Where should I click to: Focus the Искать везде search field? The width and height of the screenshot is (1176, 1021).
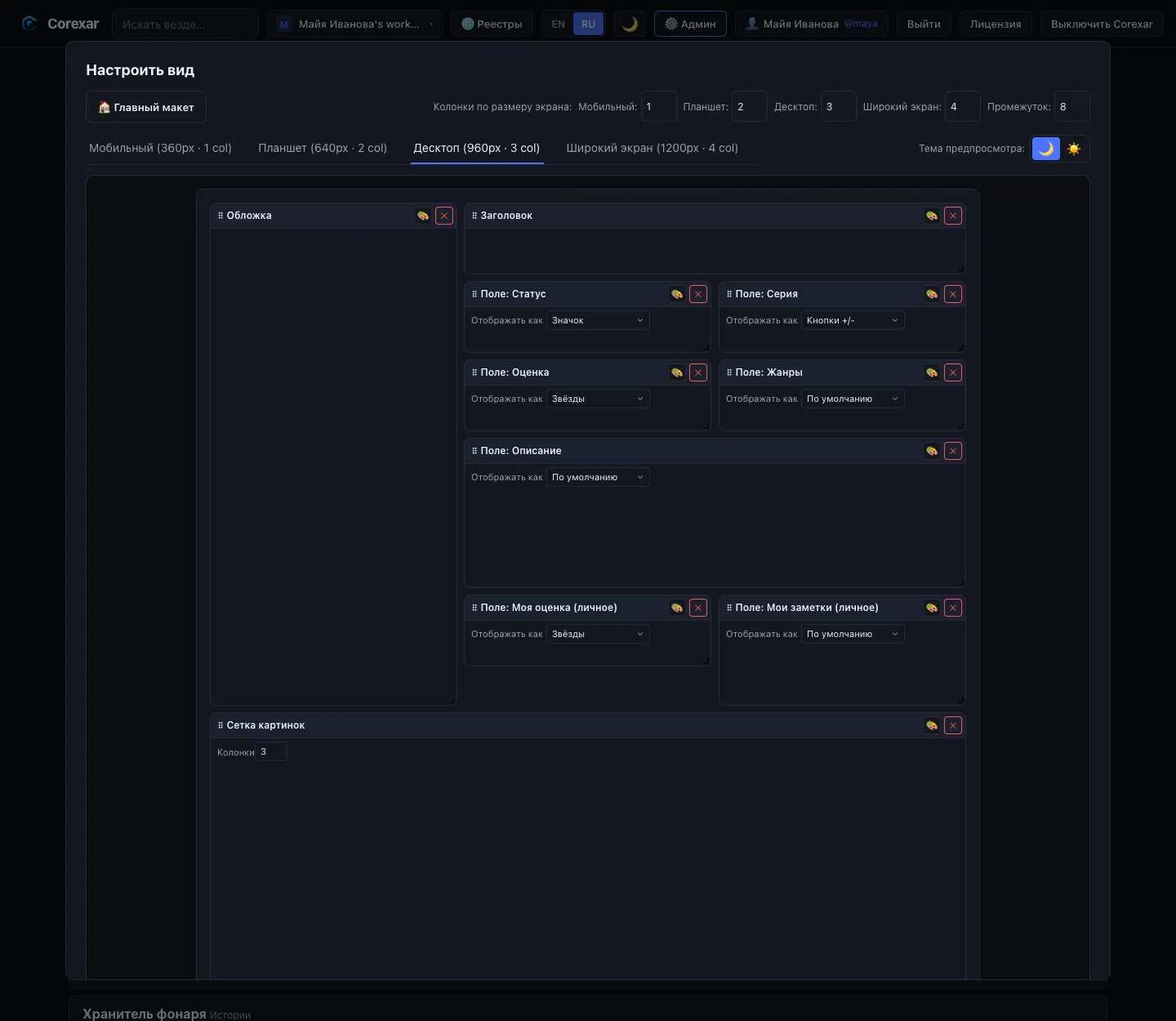[185, 24]
